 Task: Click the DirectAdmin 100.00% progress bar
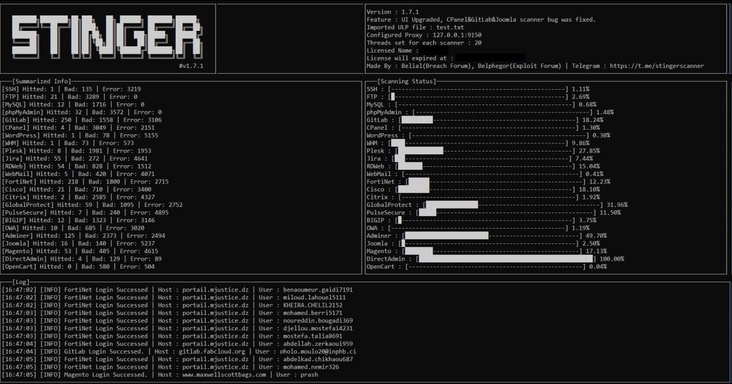pyautogui.click(x=505, y=258)
